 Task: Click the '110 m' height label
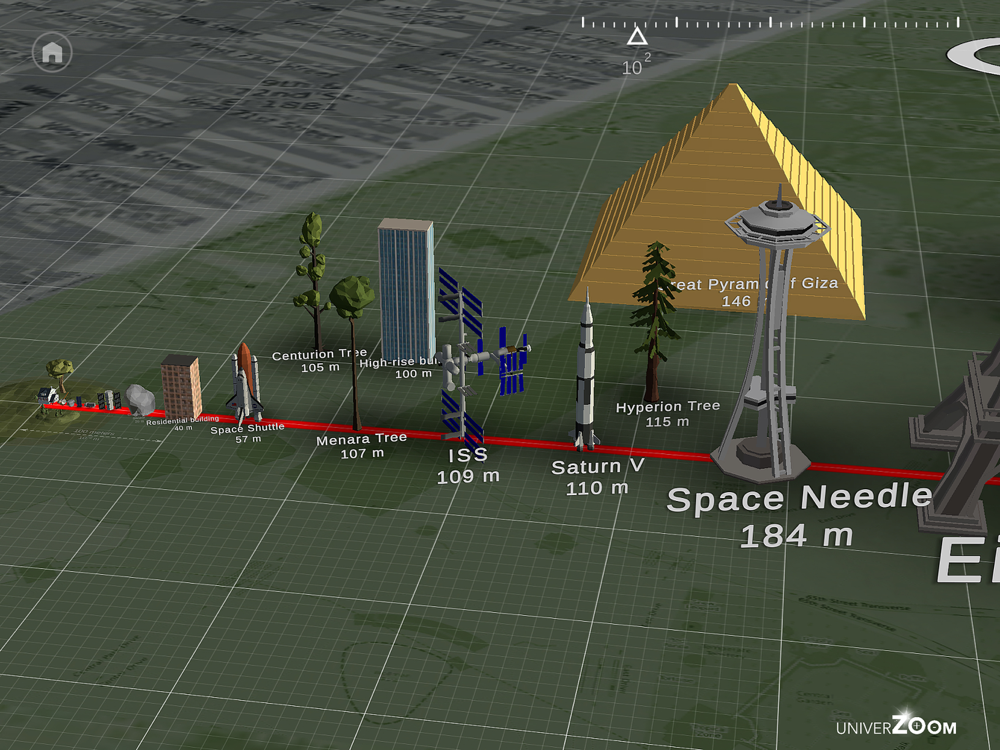[x=598, y=488]
